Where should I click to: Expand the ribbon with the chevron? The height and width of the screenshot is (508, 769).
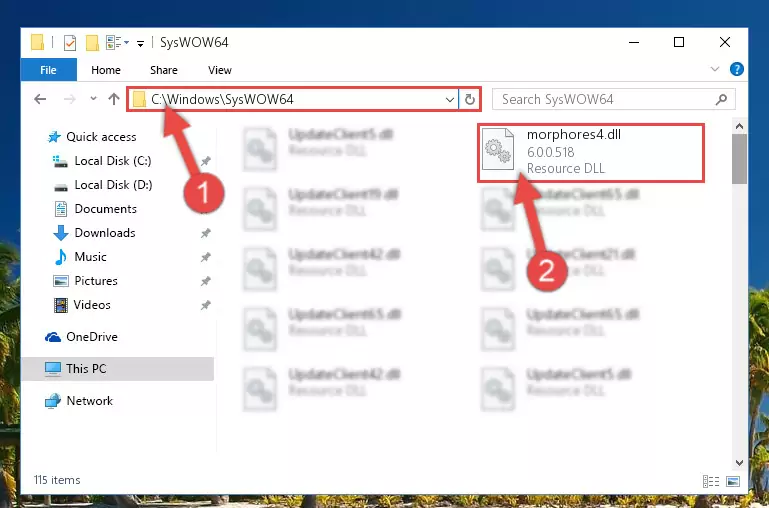tap(715, 70)
